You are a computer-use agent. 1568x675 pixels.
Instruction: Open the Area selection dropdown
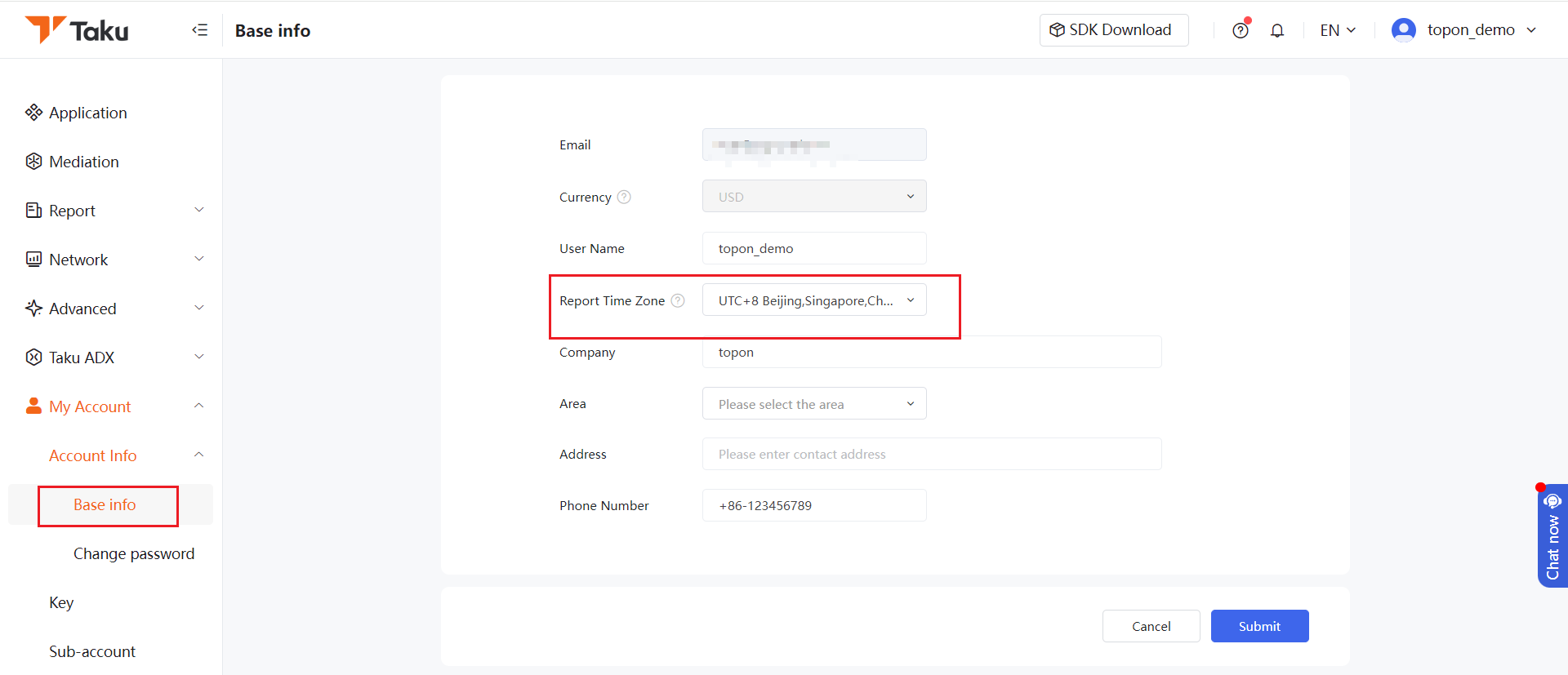(x=814, y=404)
